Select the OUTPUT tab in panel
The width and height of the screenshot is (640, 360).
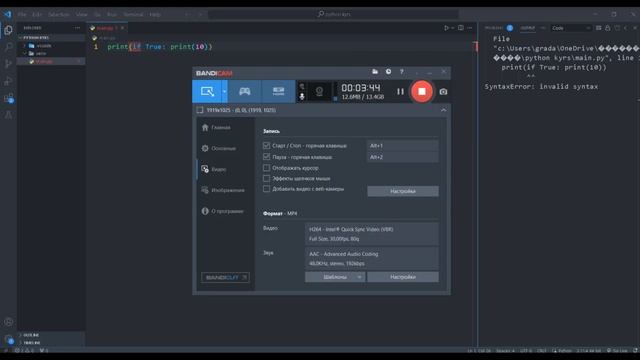tap(527, 28)
